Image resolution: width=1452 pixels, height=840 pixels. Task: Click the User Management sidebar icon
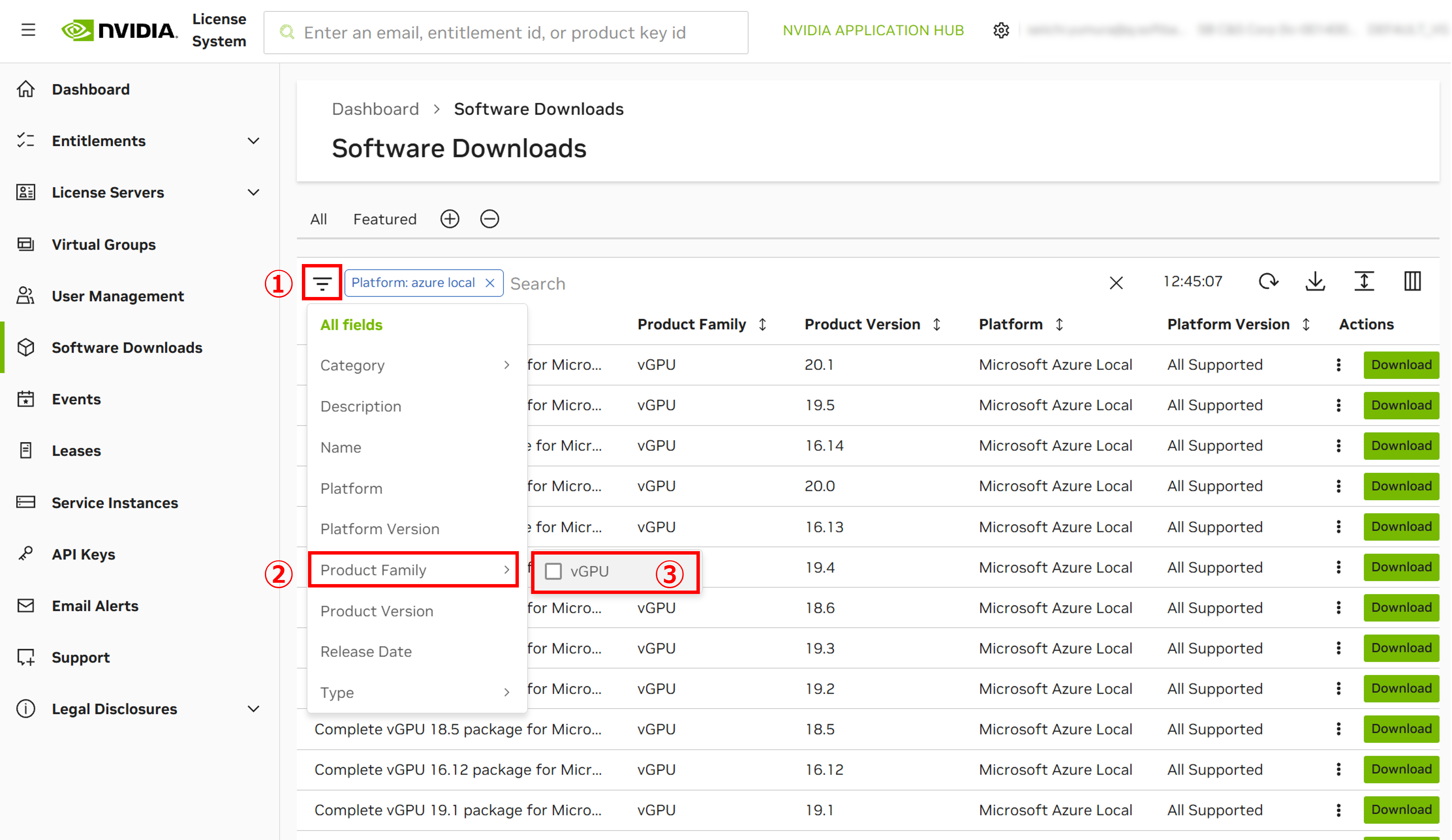coord(26,296)
